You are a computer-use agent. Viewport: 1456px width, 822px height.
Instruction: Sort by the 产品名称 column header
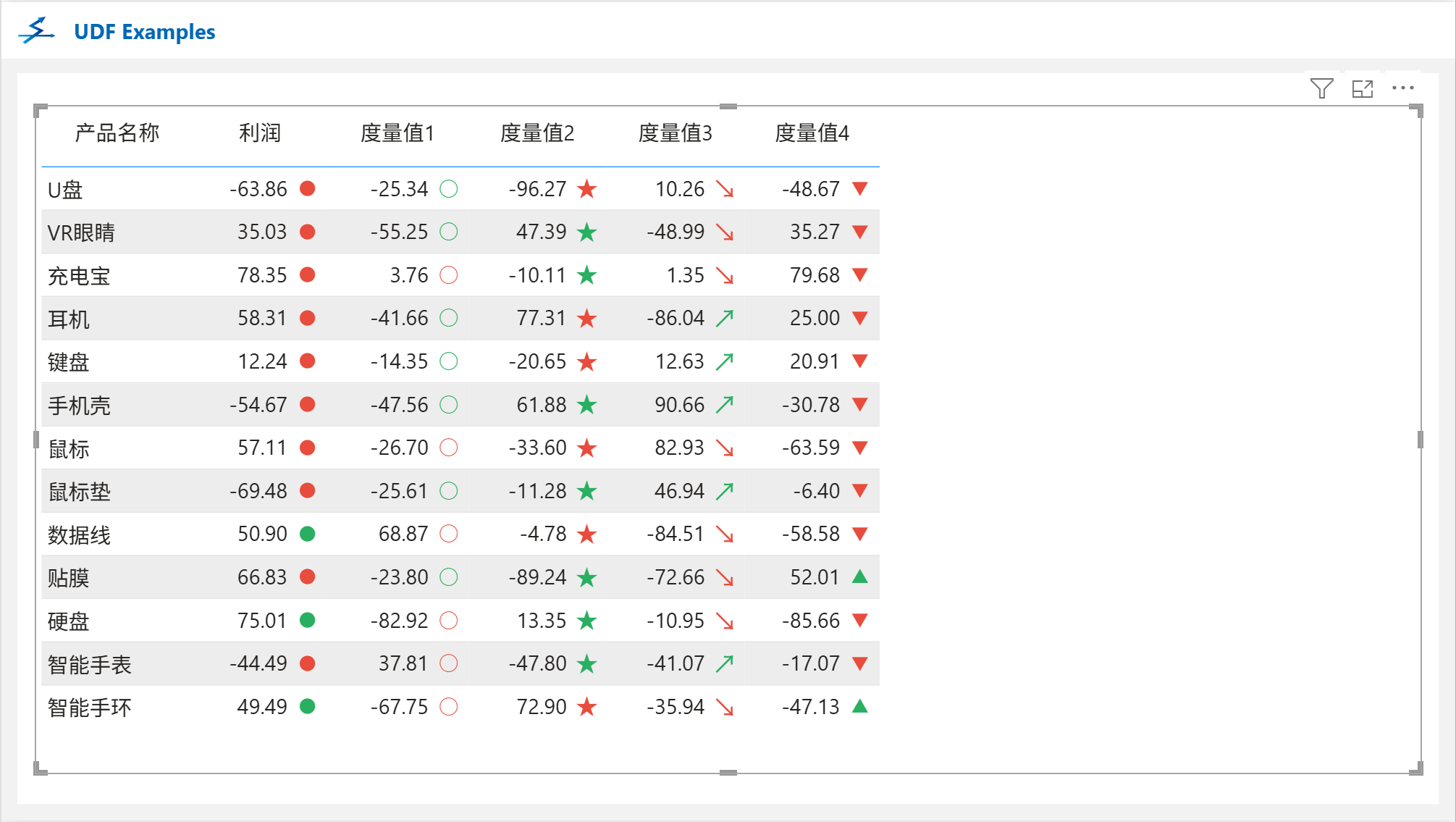[x=117, y=133]
